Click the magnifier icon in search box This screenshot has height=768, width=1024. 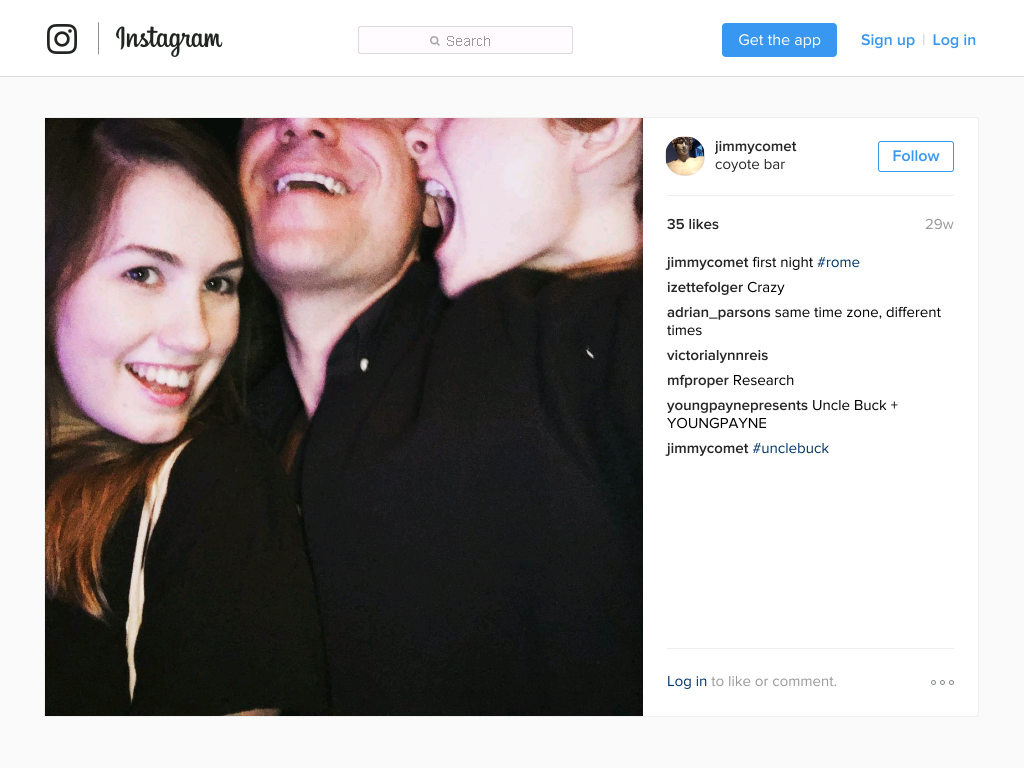tap(435, 41)
